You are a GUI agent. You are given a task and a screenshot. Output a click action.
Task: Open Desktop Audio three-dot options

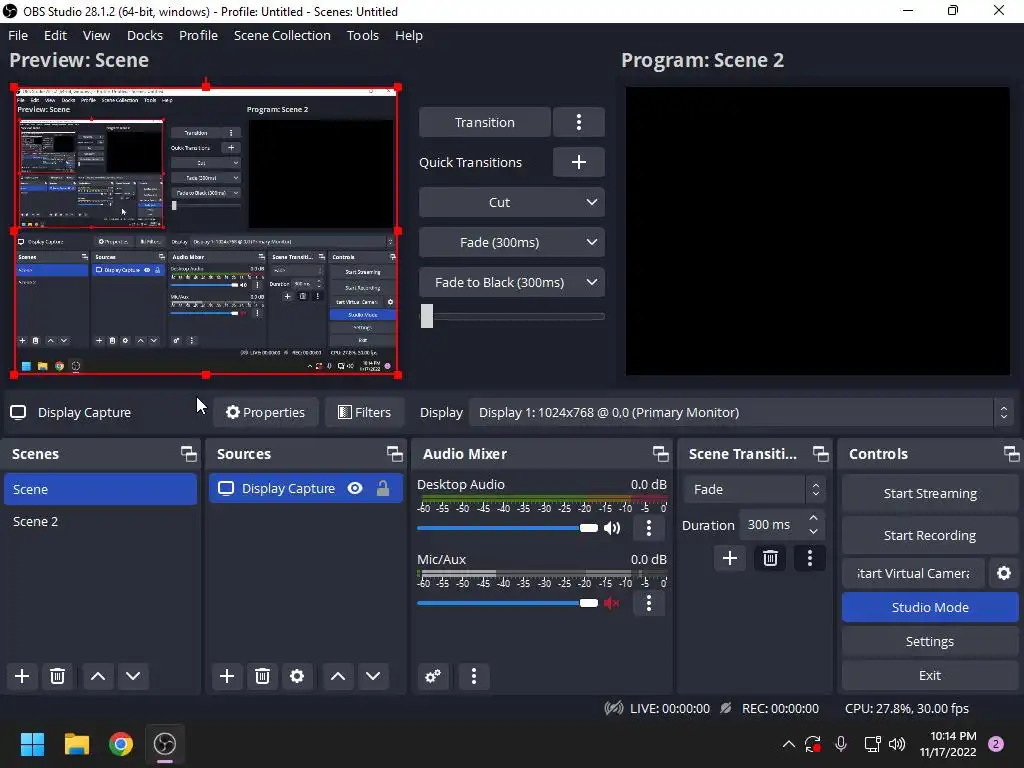click(648, 528)
